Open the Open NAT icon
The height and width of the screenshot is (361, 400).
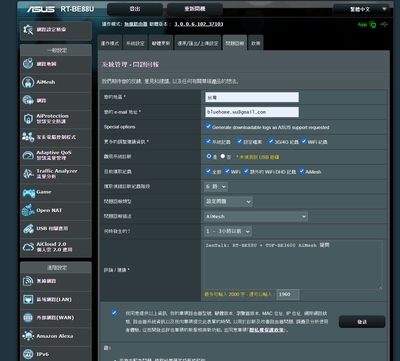[x=28, y=210]
